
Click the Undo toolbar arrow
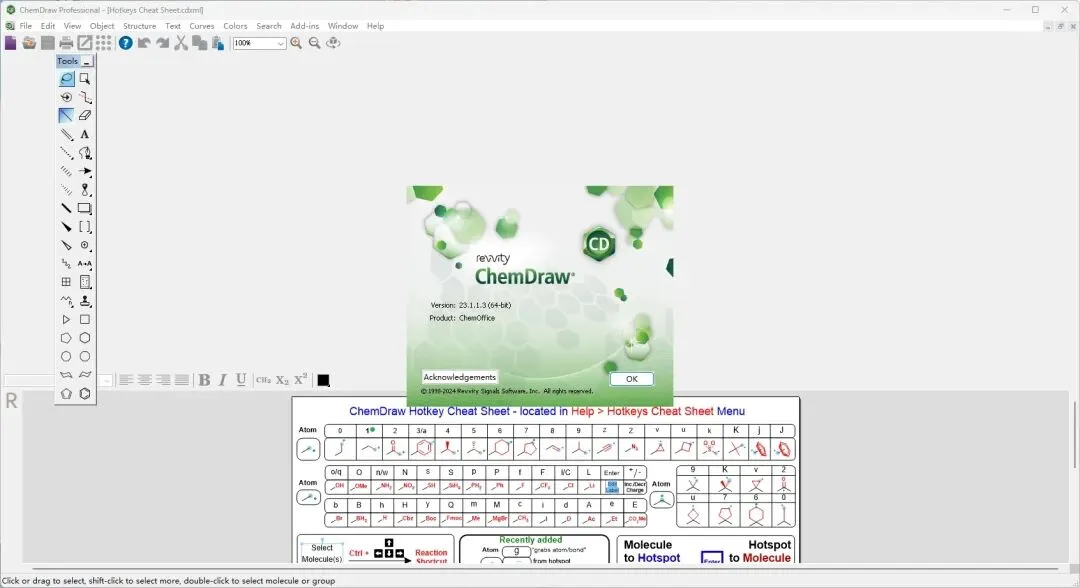coord(144,43)
